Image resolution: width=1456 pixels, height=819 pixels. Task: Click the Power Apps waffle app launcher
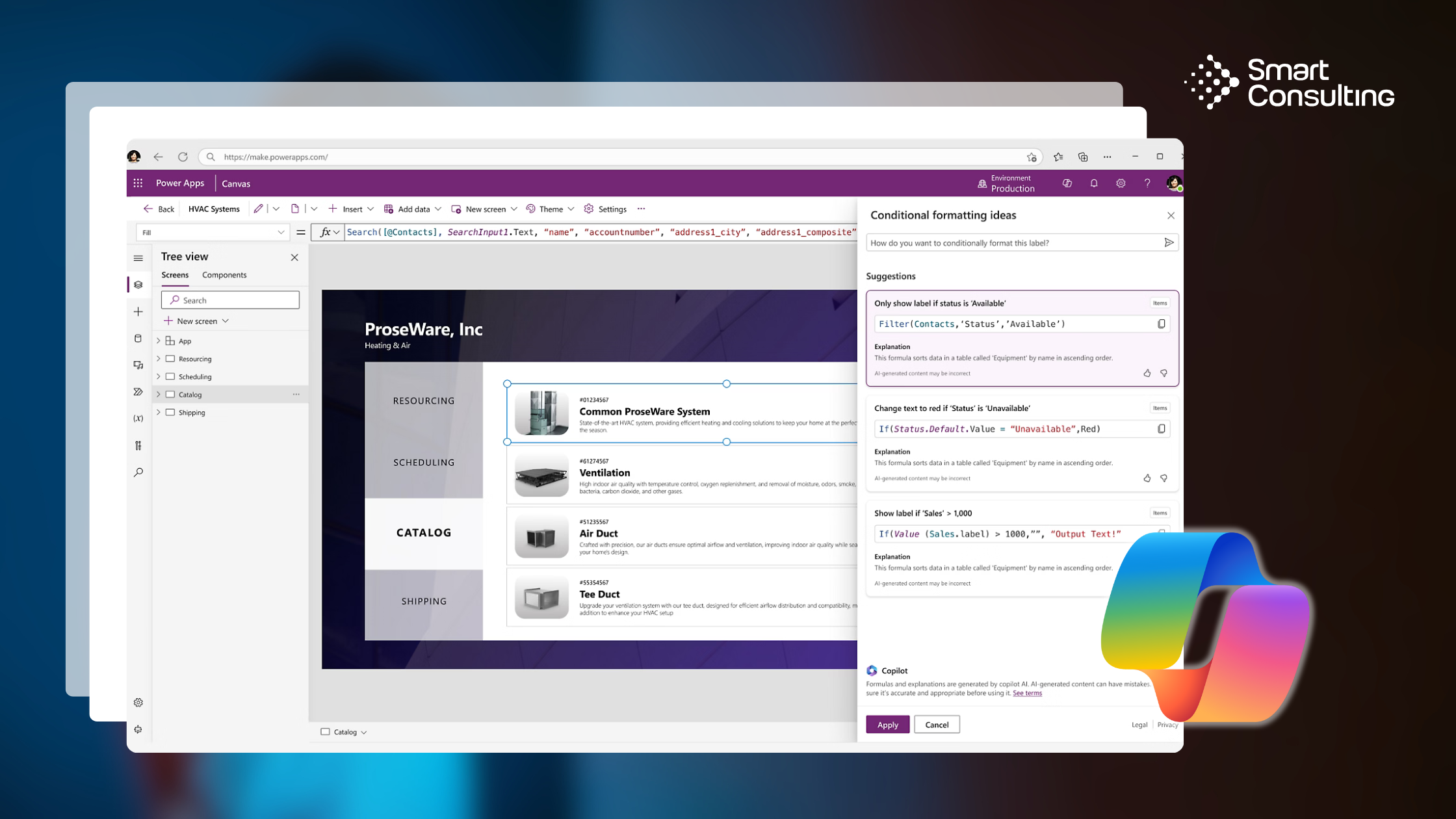(138, 183)
